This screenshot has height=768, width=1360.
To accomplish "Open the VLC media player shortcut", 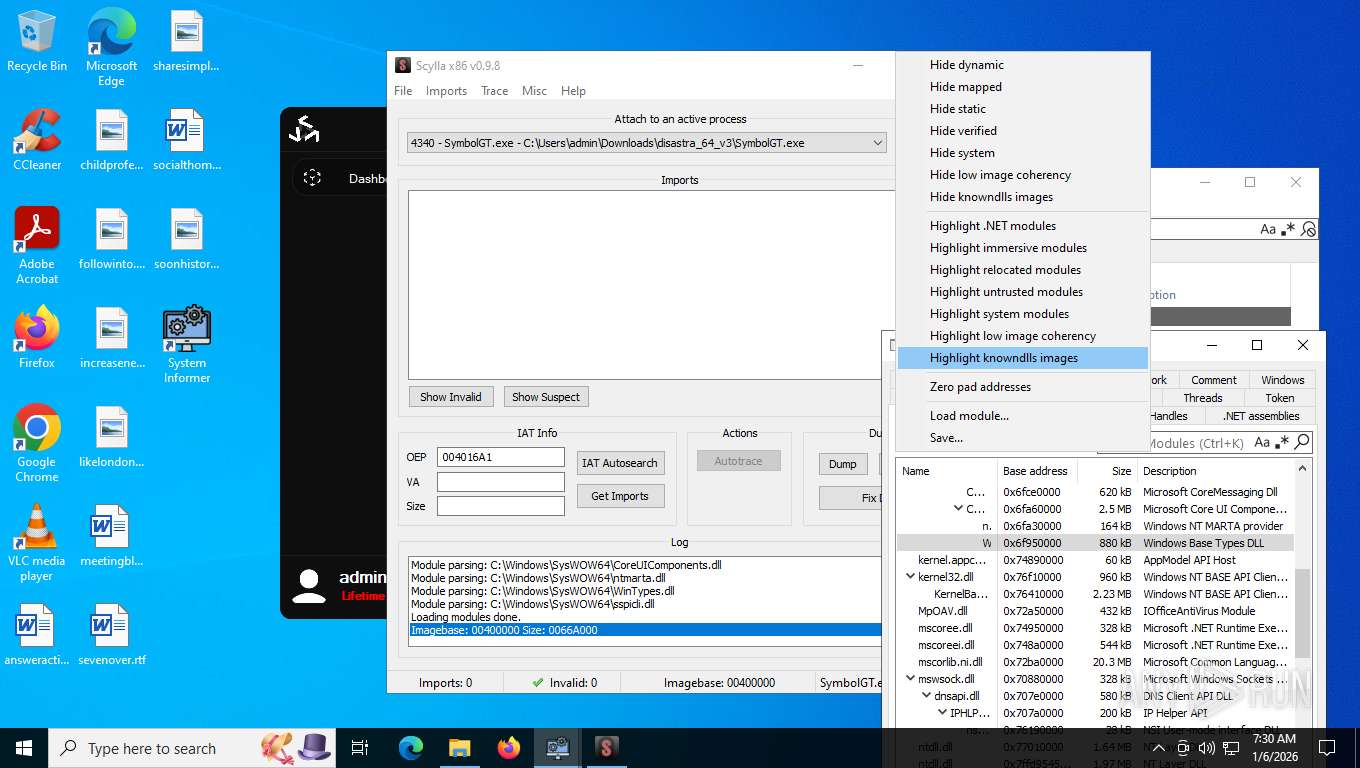I will (x=37, y=543).
